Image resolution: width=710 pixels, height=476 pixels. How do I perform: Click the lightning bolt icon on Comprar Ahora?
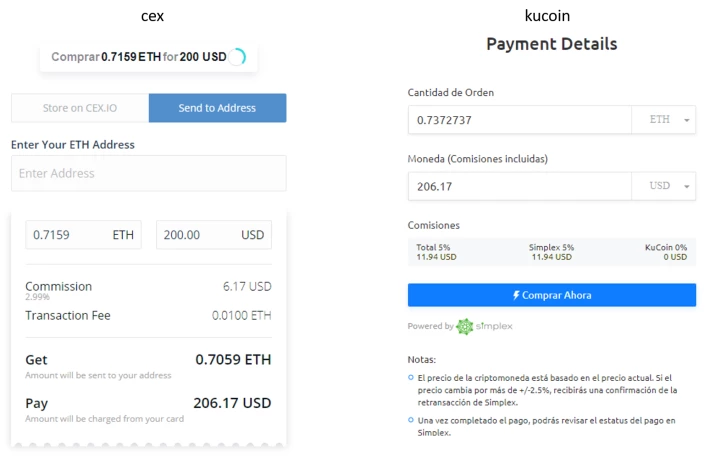516,295
